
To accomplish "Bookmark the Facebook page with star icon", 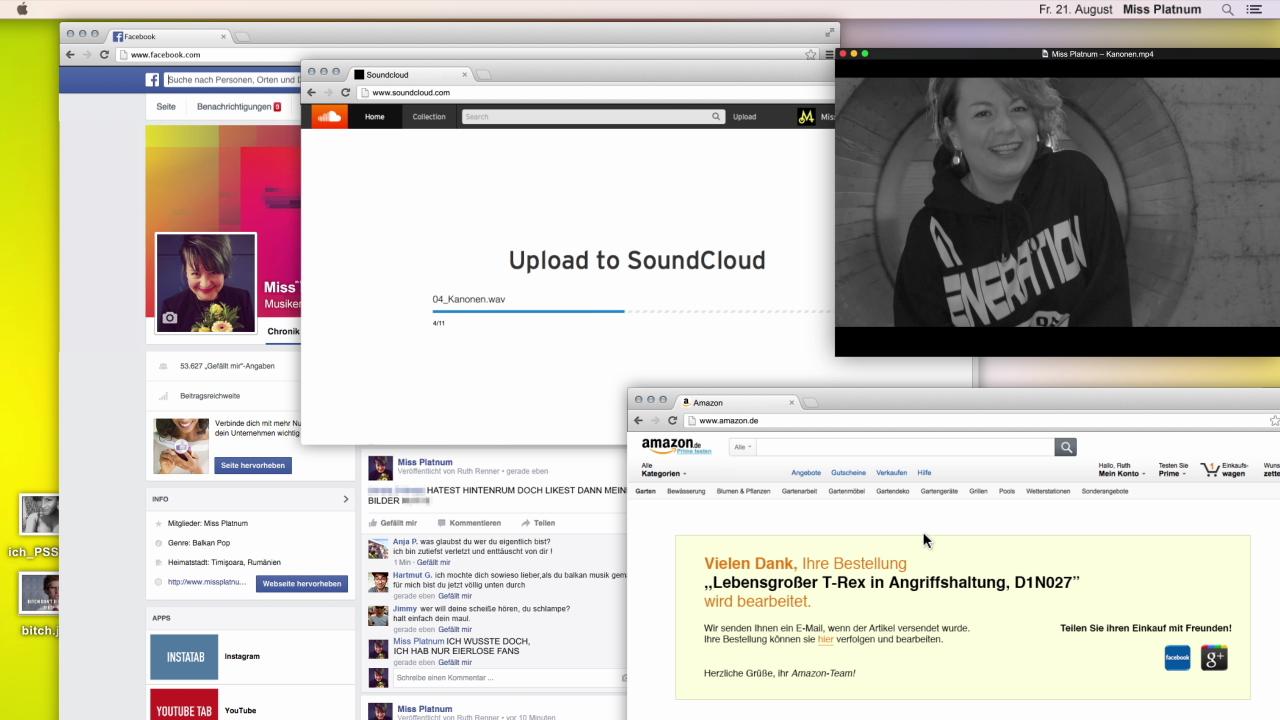I will tap(811, 54).
